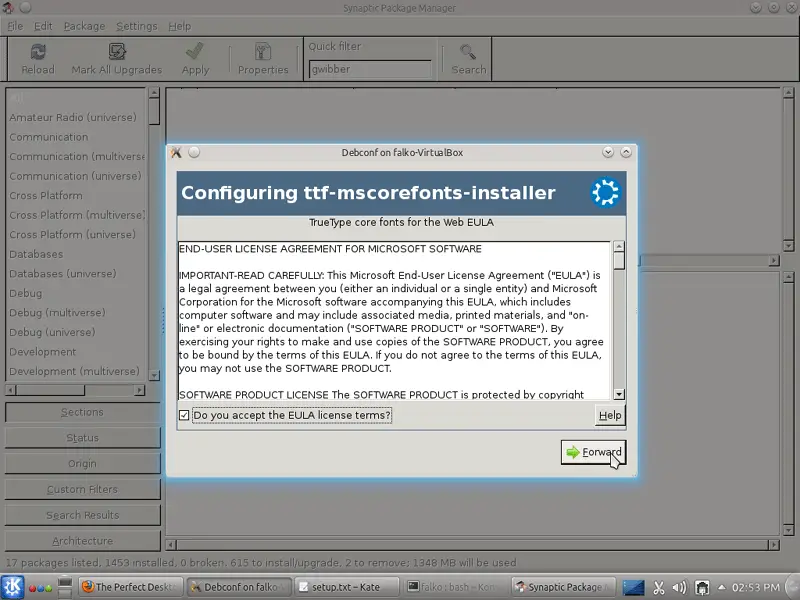Click the EULA text scroll-down arrow
800x600 pixels.
click(x=619, y=394)
